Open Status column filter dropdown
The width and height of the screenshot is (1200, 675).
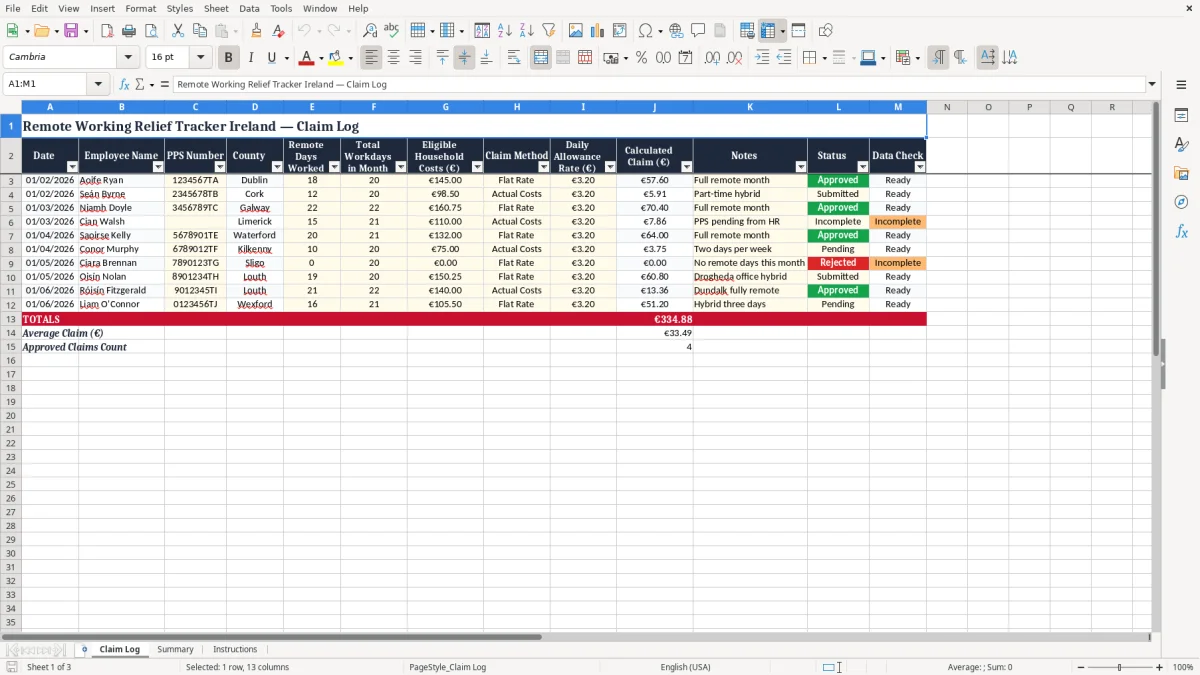(x=863, y=167)
